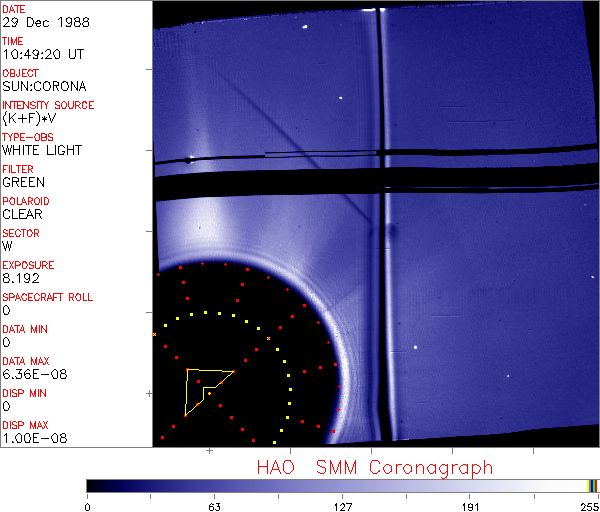Click the GREEN filter value
Image resolution: width=600 pixels, height=512 pixels.
tap(23, 182)
